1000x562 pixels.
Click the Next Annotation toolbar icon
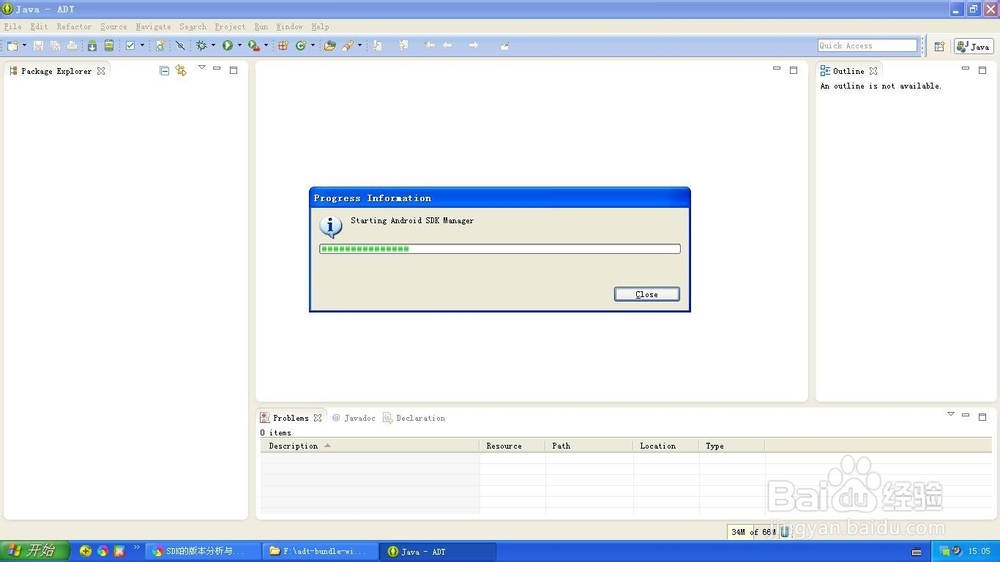coord(378,45)
